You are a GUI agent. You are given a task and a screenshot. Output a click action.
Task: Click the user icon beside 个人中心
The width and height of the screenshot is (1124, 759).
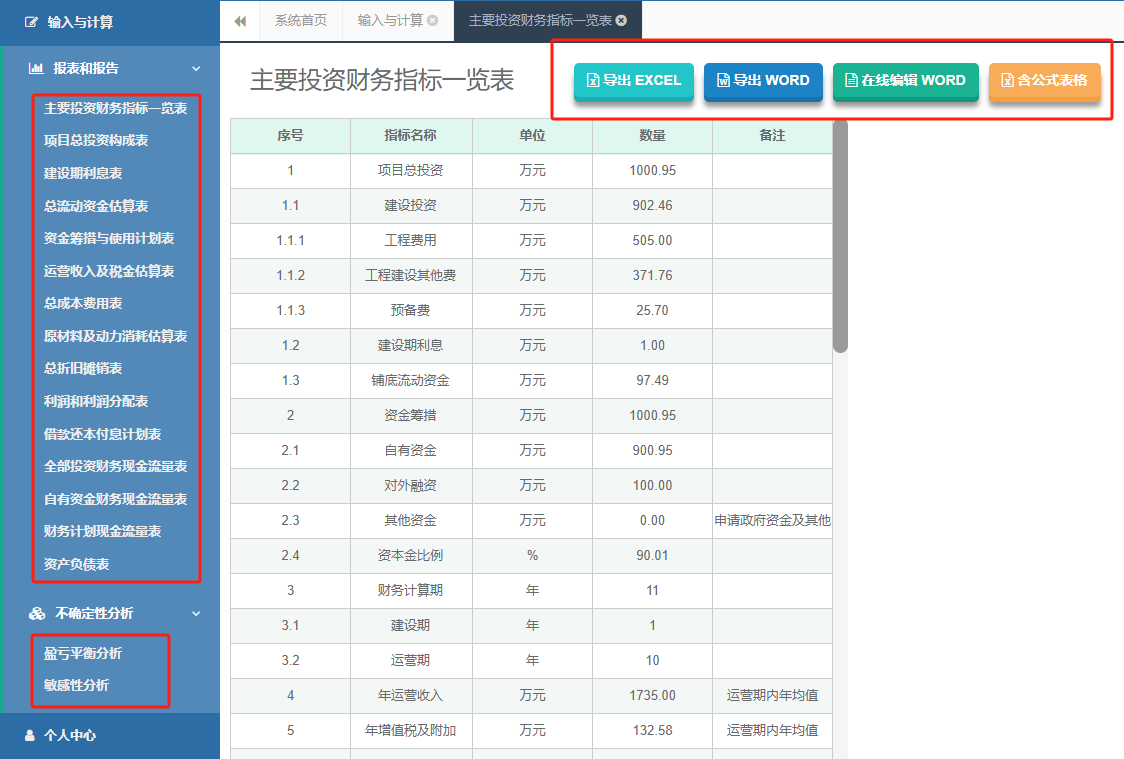coord(29,735)
